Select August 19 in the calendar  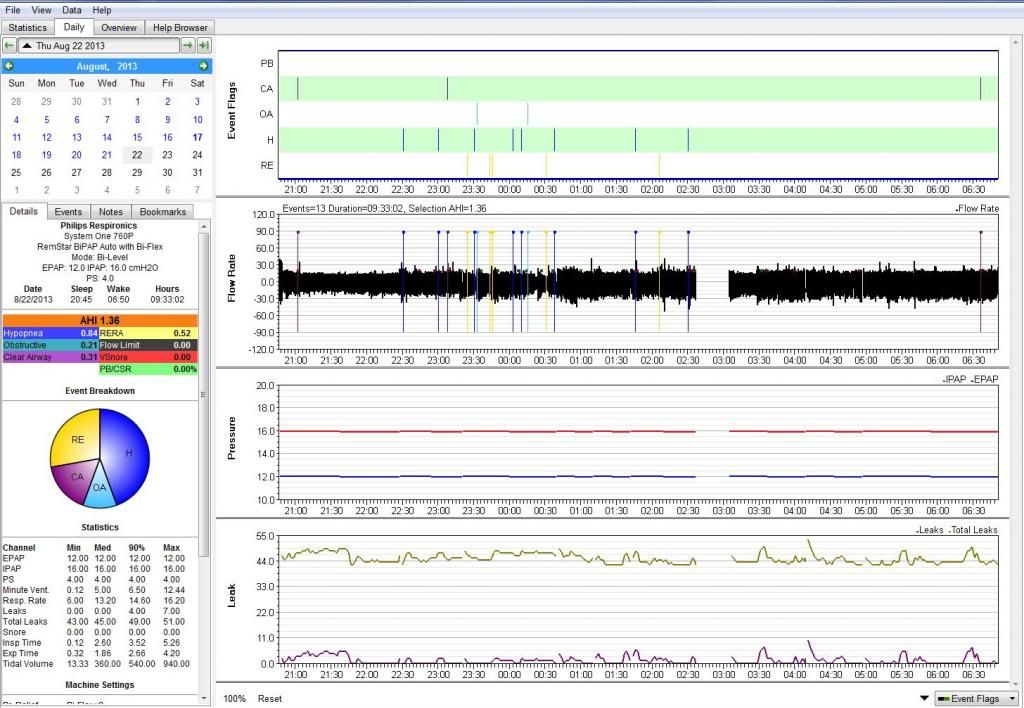tap(46, 155)
